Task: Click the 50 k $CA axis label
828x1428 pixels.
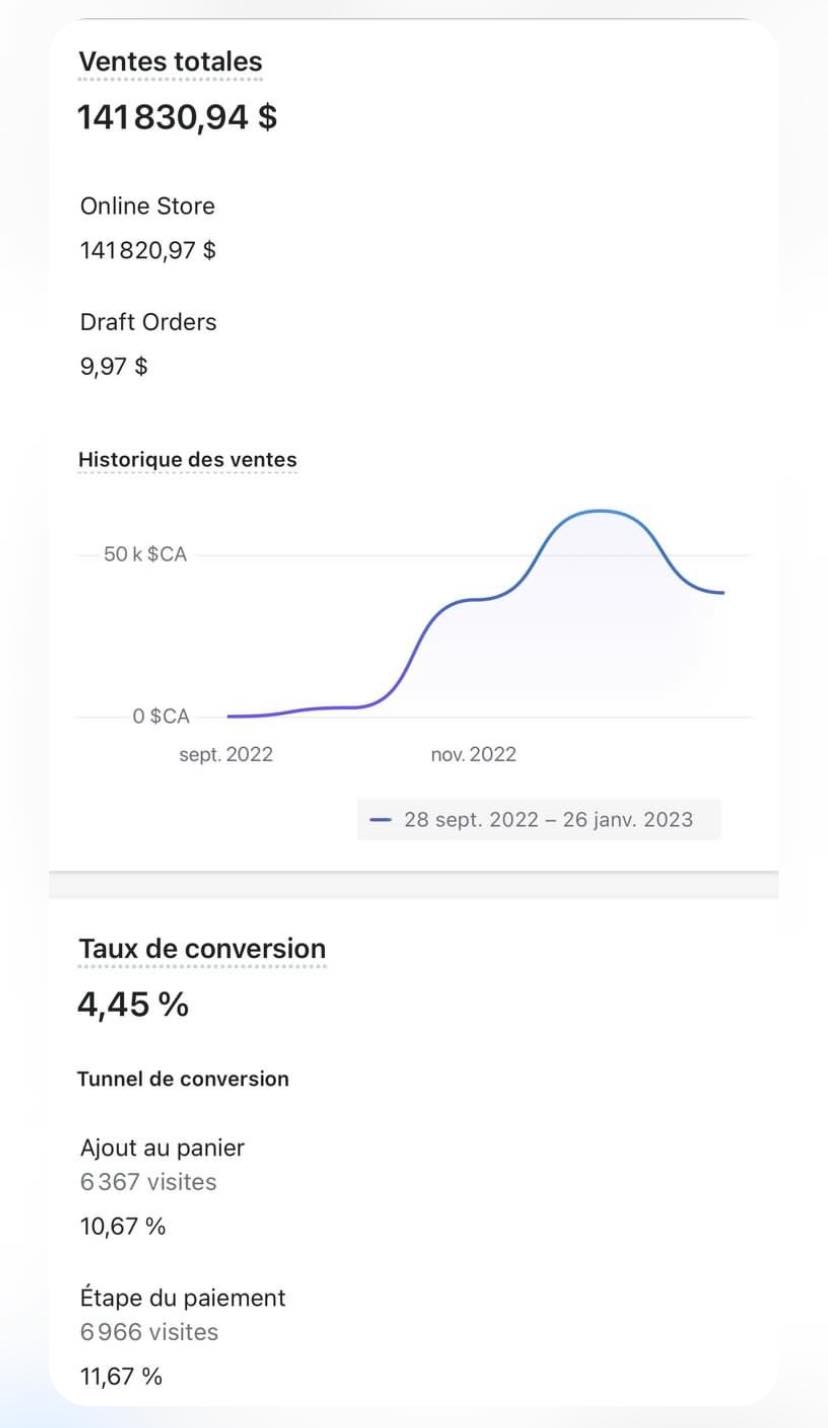Action: pos(145,555)
